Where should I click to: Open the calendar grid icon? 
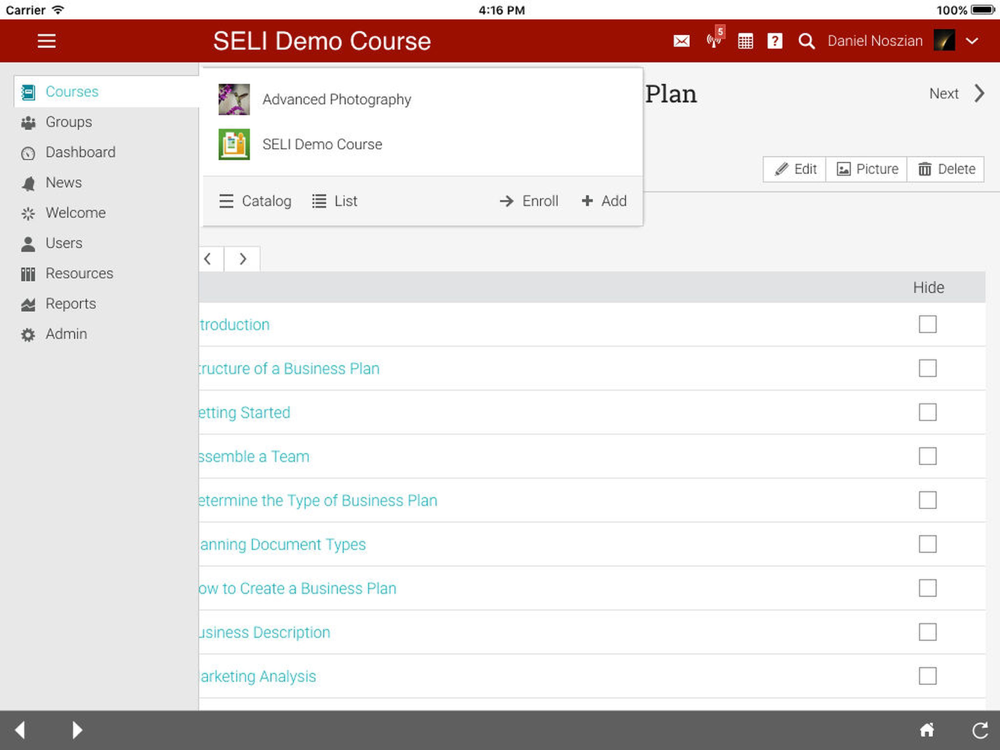(x=745, y=41)
